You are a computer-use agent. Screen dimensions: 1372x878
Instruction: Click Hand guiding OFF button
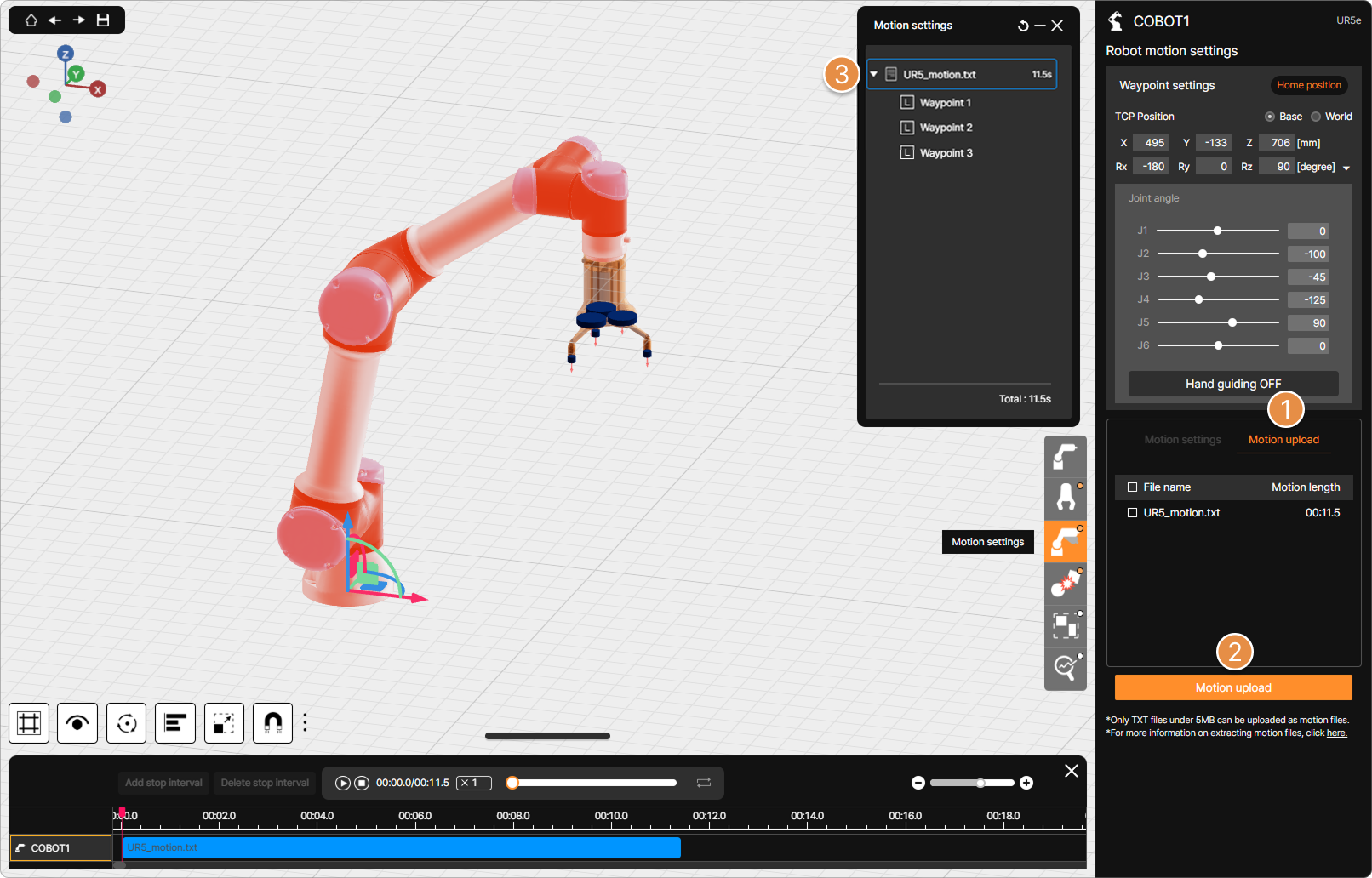1233,384
